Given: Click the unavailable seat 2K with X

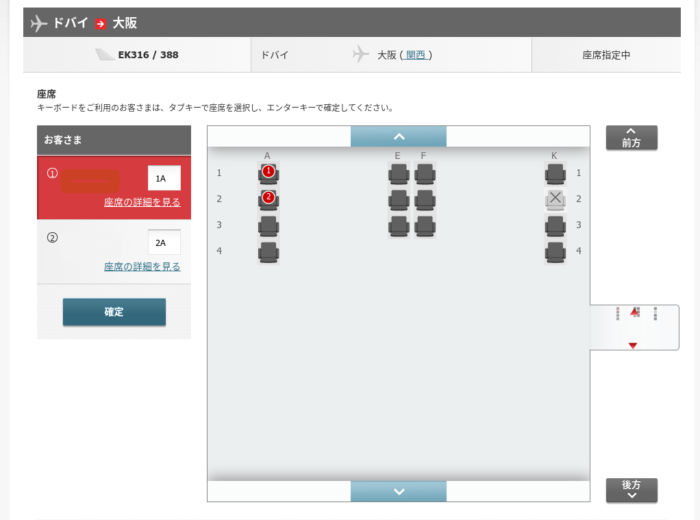Looking at the screenshot, I should [555, 200].
